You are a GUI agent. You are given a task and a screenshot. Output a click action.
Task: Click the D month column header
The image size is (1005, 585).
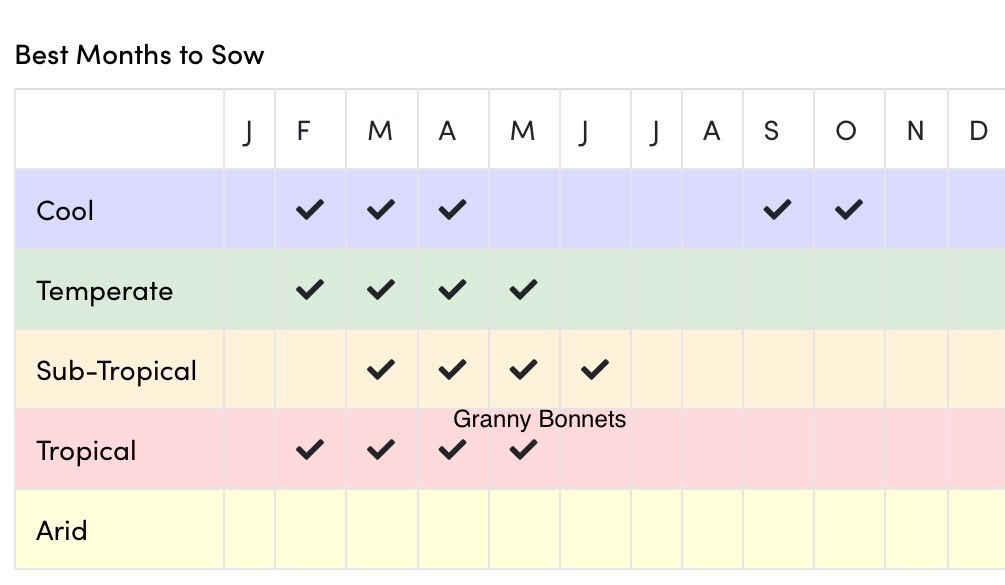click(977, 131)
